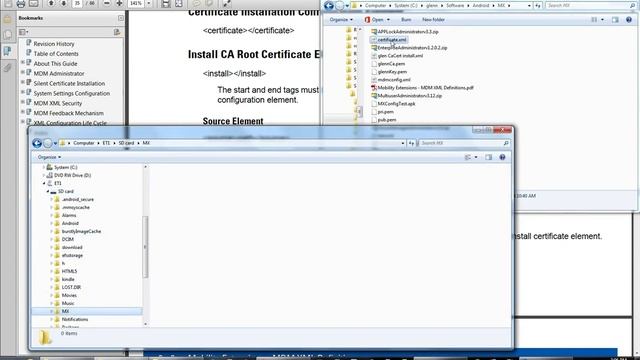Select the mdmconfig.xml file
Image resolution: width=640 pixels, height=360 pixels.
pyautogui.click(x=391, y=80)
